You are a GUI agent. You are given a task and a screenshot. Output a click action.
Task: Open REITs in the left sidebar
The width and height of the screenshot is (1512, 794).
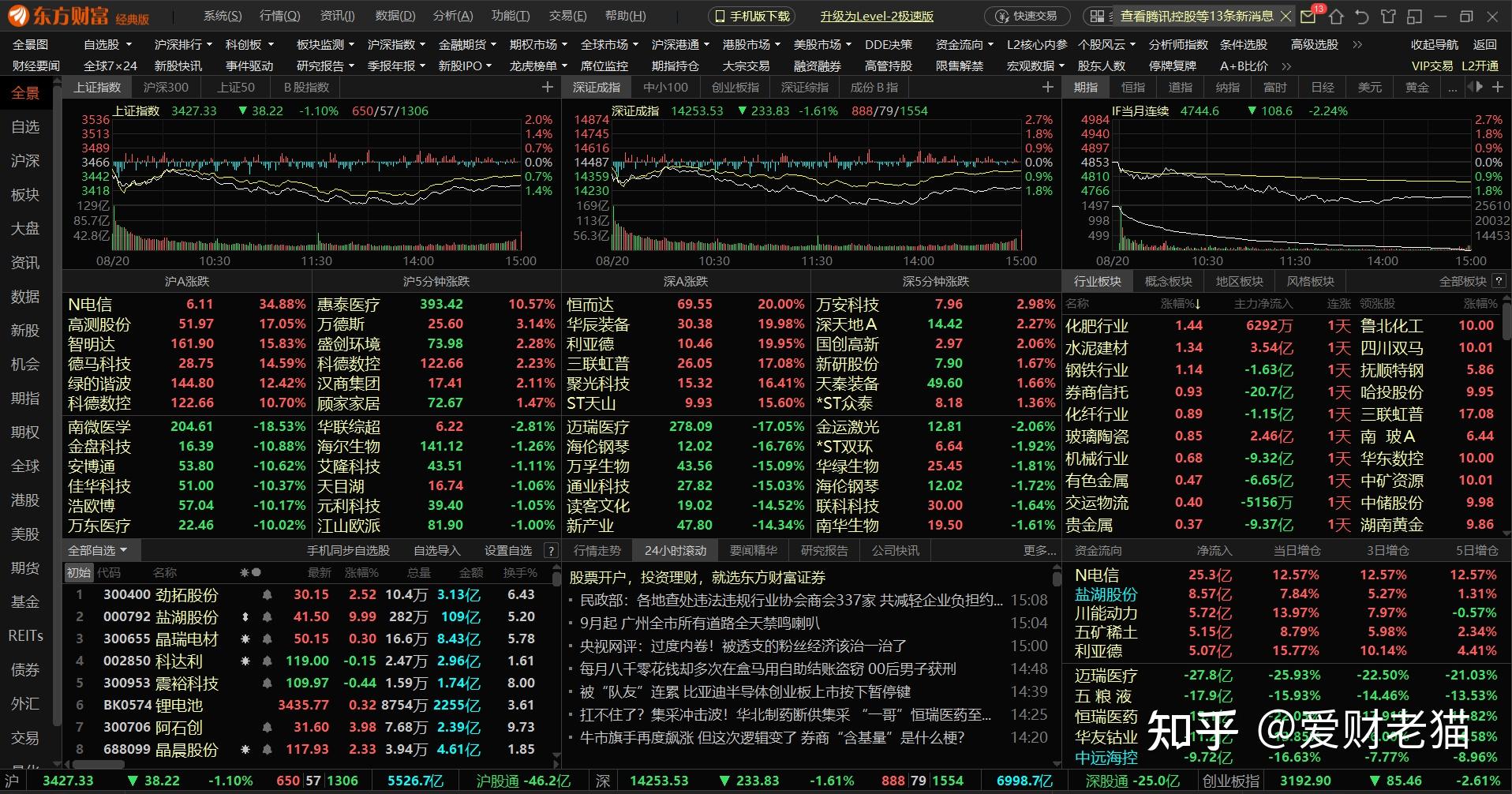25,635
